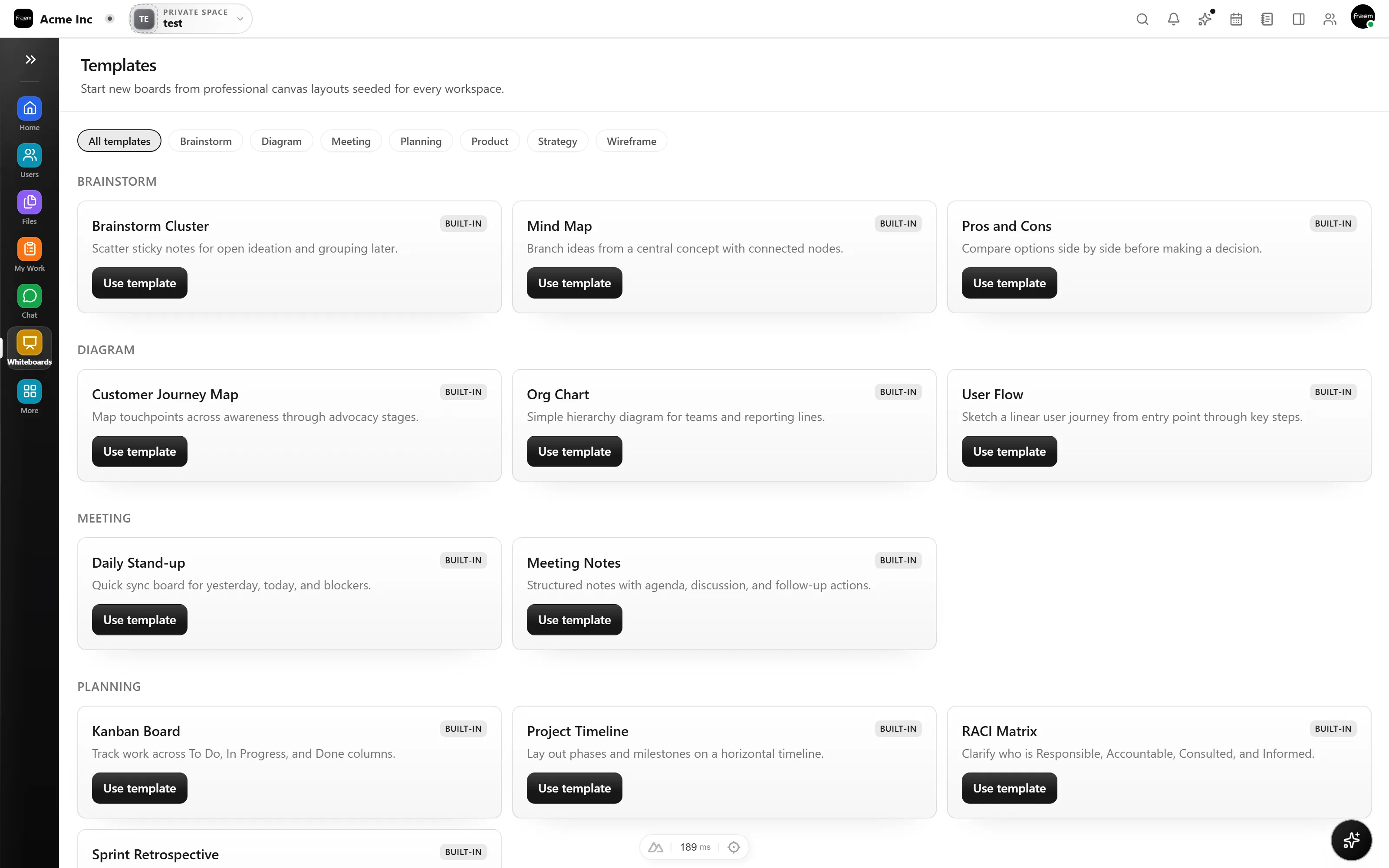Image resolution: width=1389 pixels, height=868 pixels.
Task: Open Home in the sidebar
Action: pyautogui.click(x=29, y=114)
